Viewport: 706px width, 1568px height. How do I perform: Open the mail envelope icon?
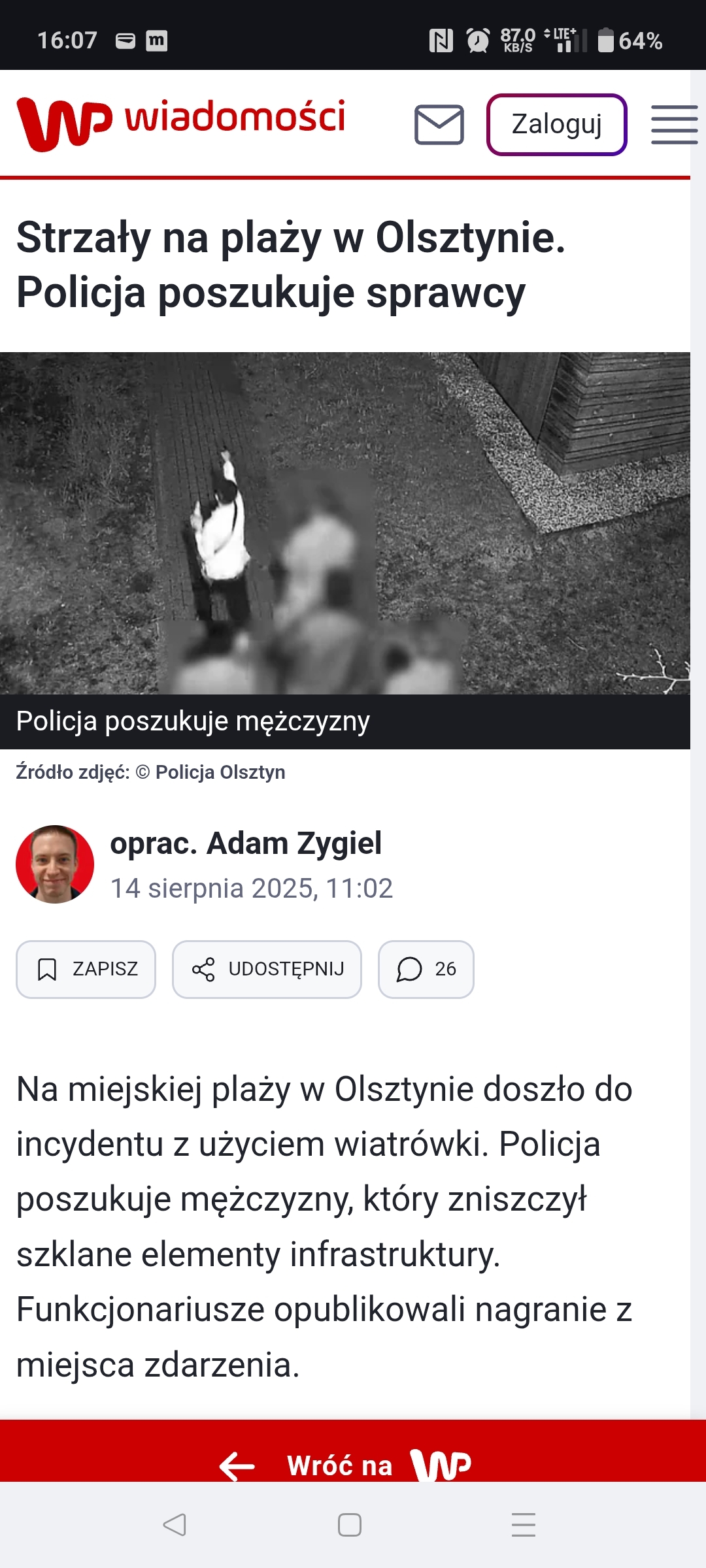[x=439, y=124]
